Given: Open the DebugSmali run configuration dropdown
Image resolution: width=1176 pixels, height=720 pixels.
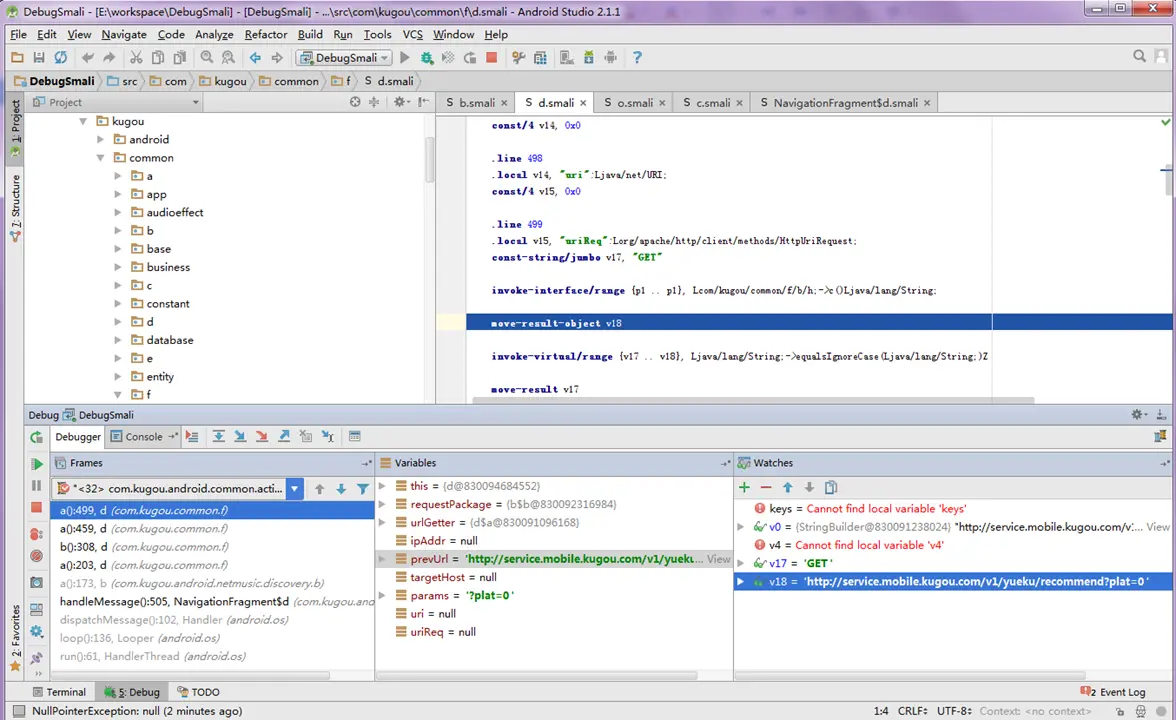Looking at the screenshot, I should point(384,57).
